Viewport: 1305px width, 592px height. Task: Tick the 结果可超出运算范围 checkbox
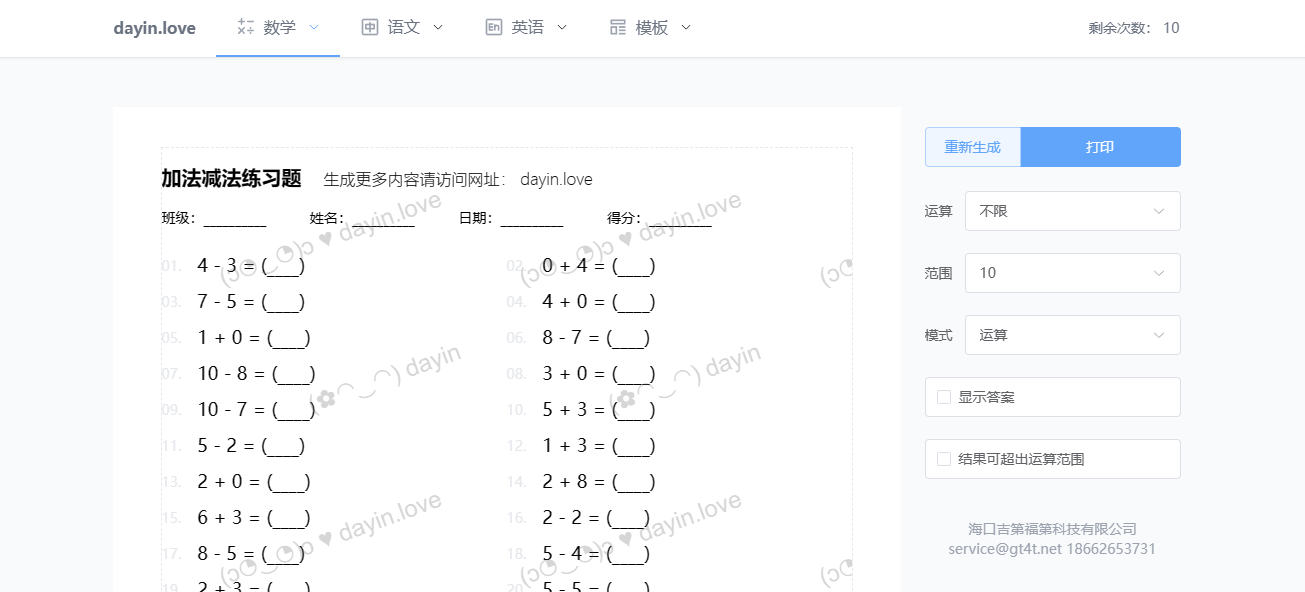(944, 459)
